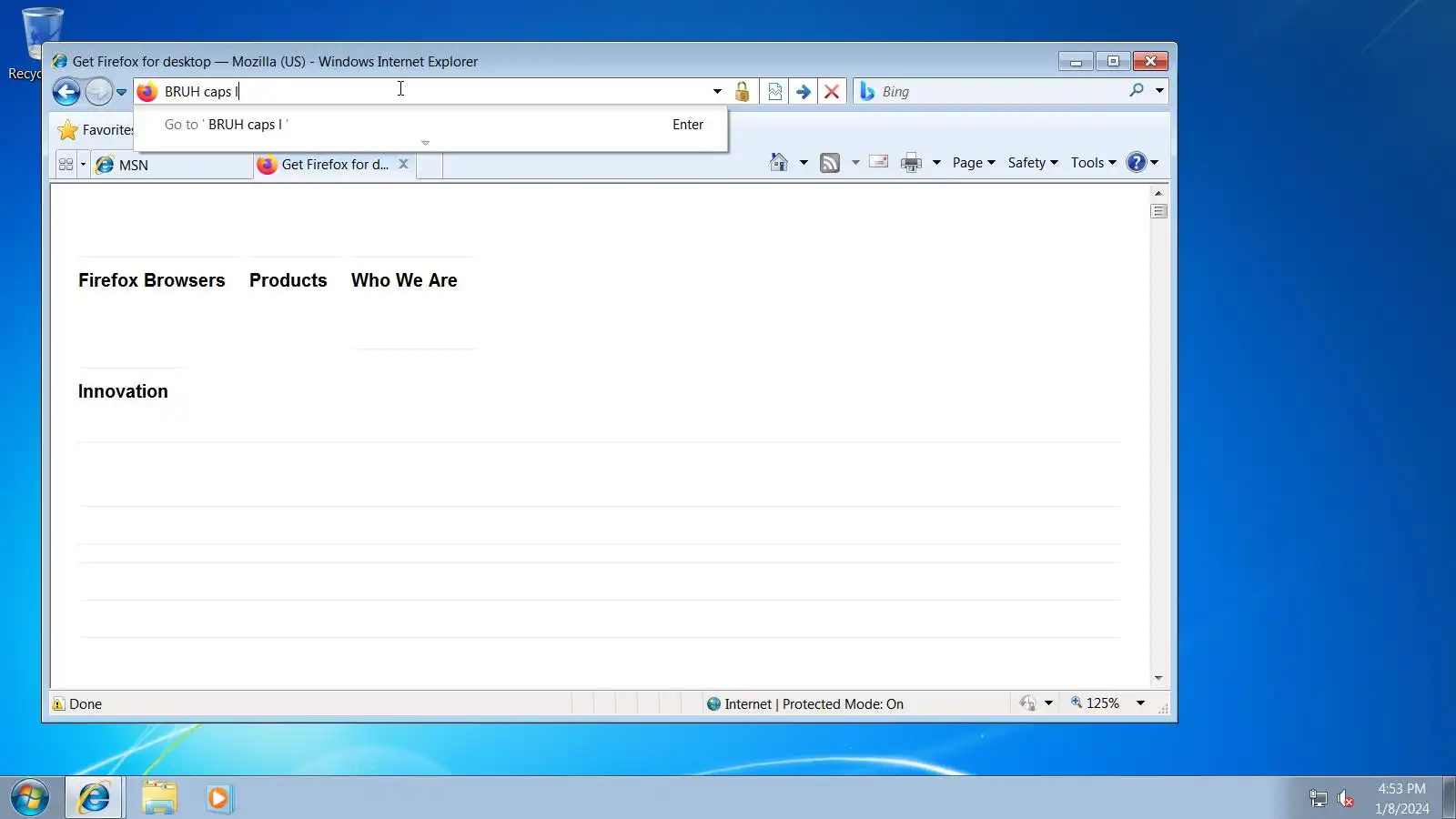Screen dimensions: 1456x819
Task: Select the 'Go to BRUH caps I' suggestion
Action: pyautogui.click(x=431, y=125)
